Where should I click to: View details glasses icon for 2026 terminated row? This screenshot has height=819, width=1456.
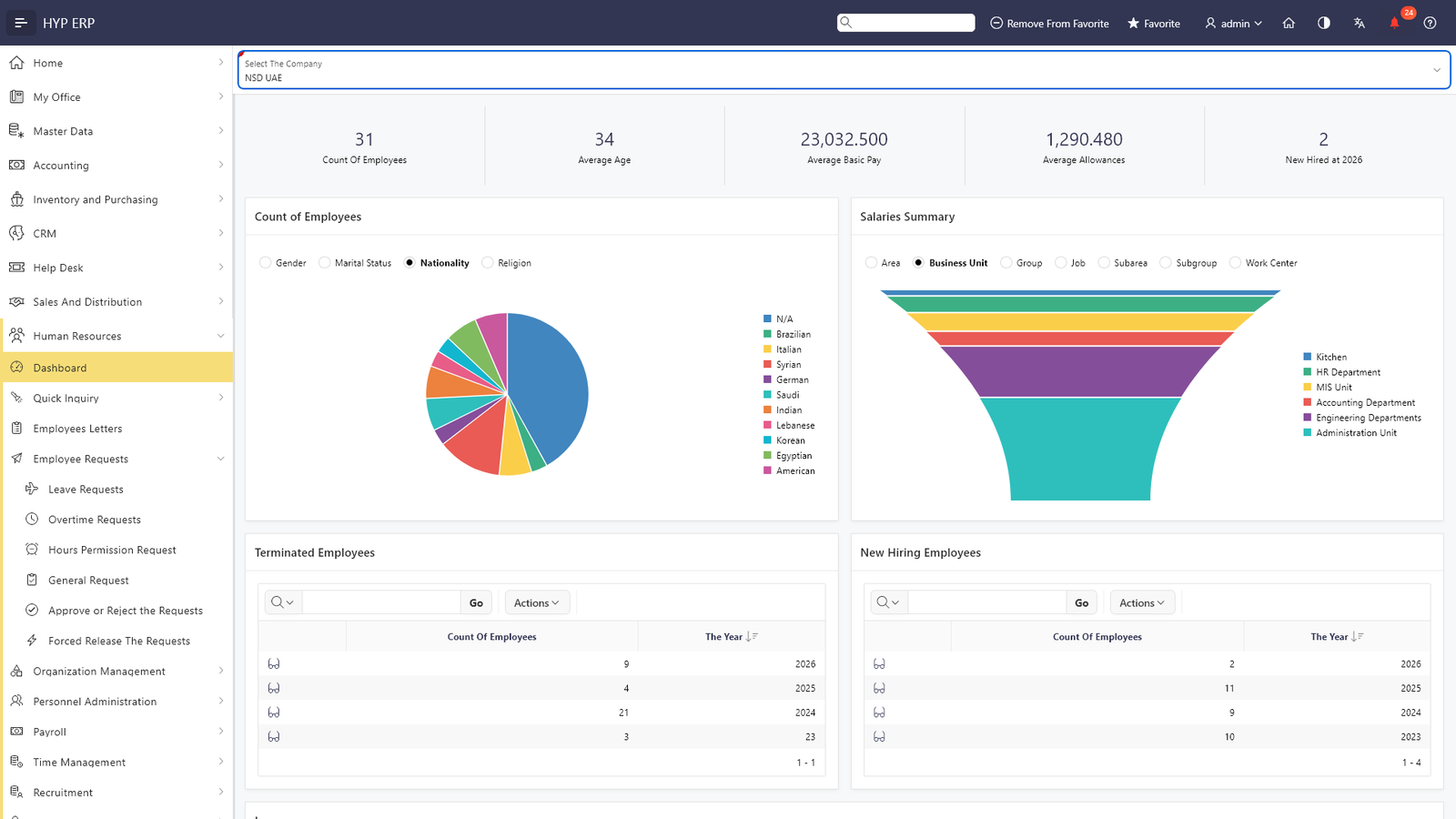tap(274, 664)
